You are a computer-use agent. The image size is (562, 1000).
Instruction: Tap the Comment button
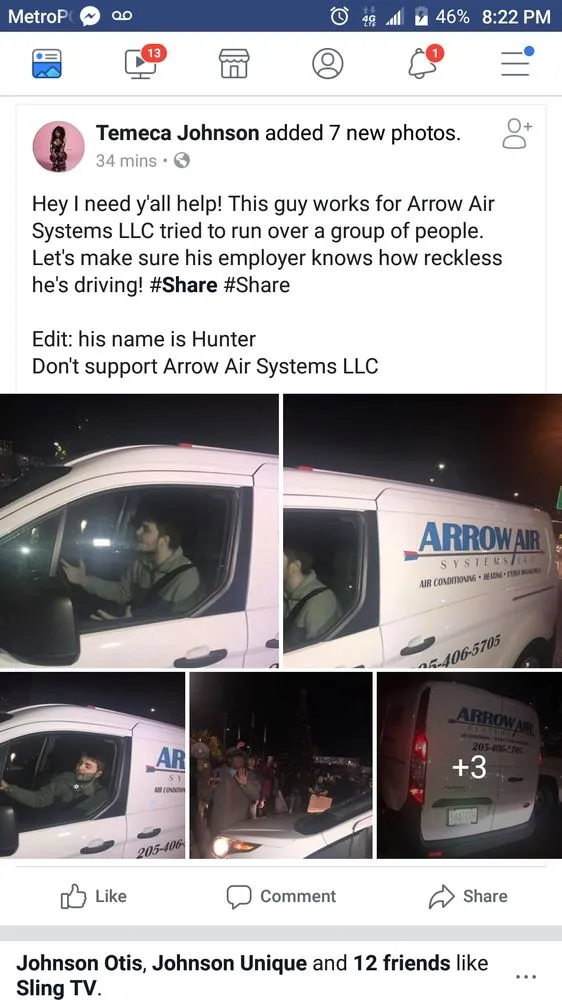[281, 896]
